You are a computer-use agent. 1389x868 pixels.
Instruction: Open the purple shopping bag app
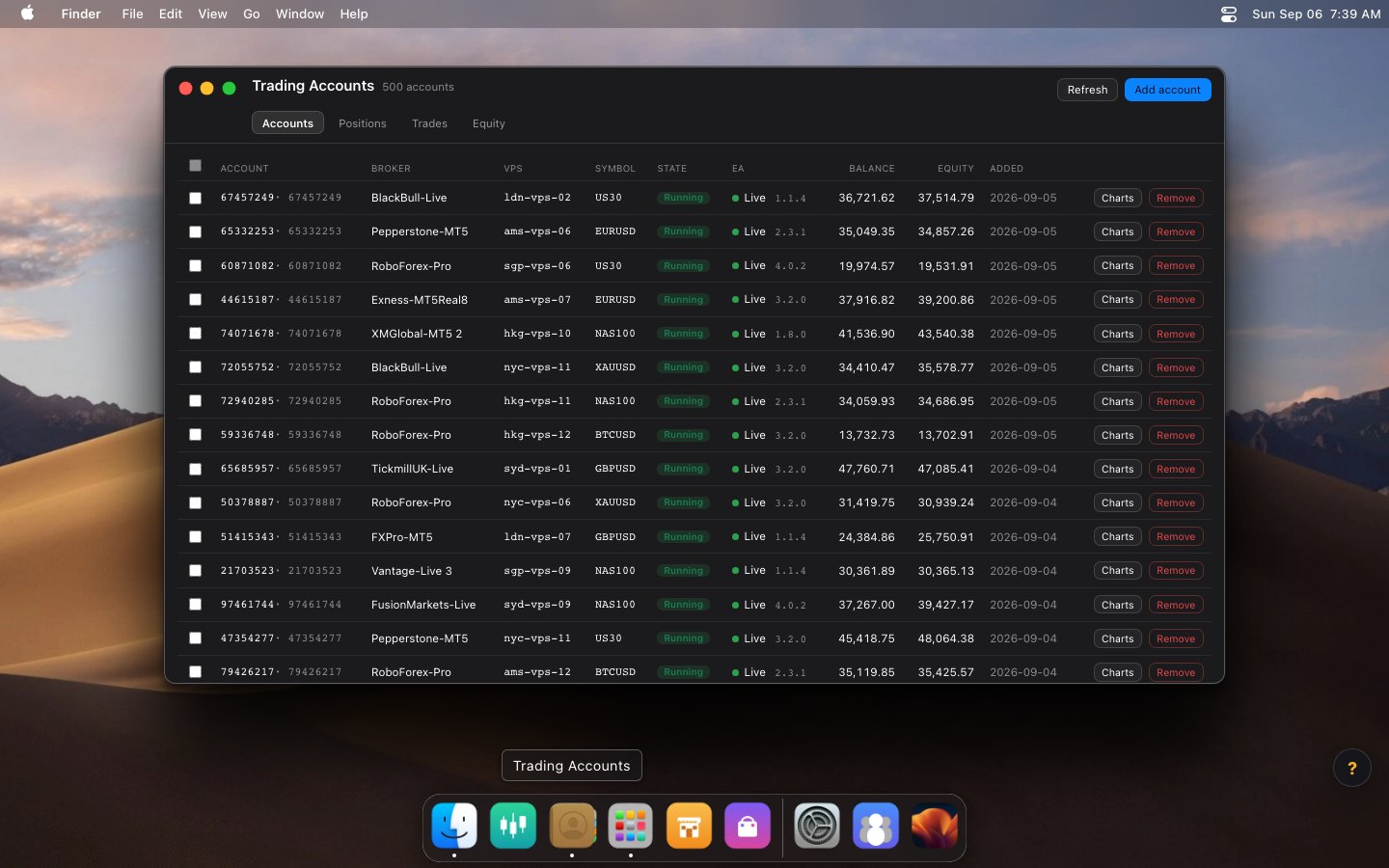[x=748, y=826]
